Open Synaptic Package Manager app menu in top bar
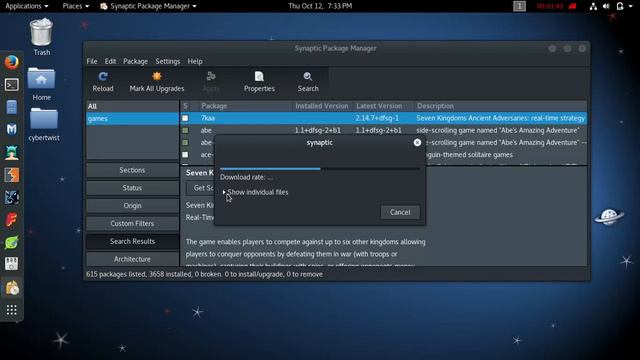The image size is (640, 360). coord(148,6)
